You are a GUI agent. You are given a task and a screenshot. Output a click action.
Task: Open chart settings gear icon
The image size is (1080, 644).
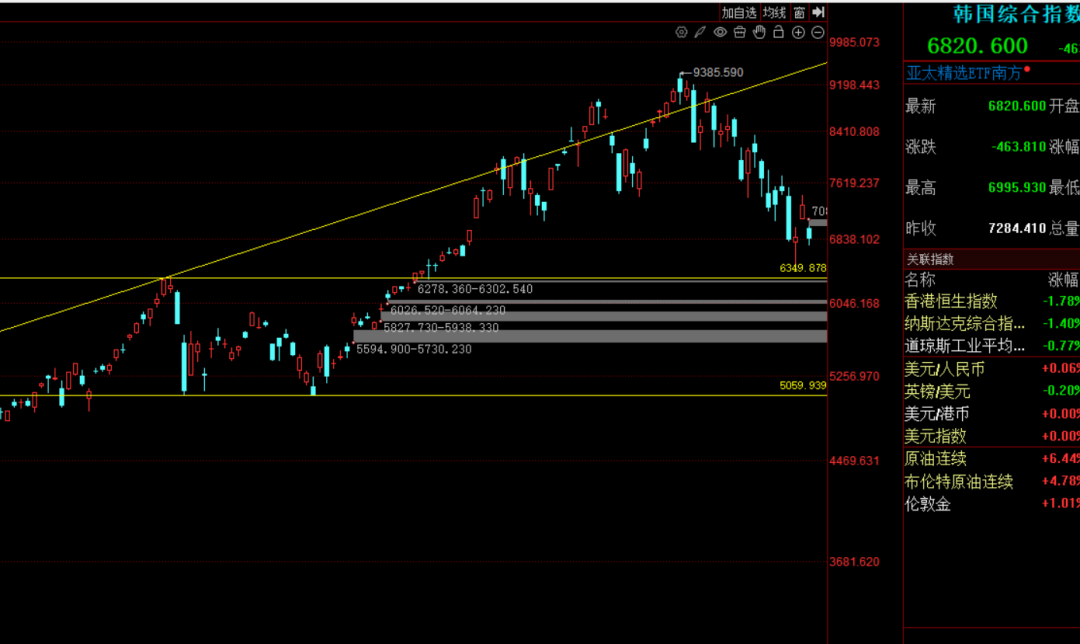[681, 32]
